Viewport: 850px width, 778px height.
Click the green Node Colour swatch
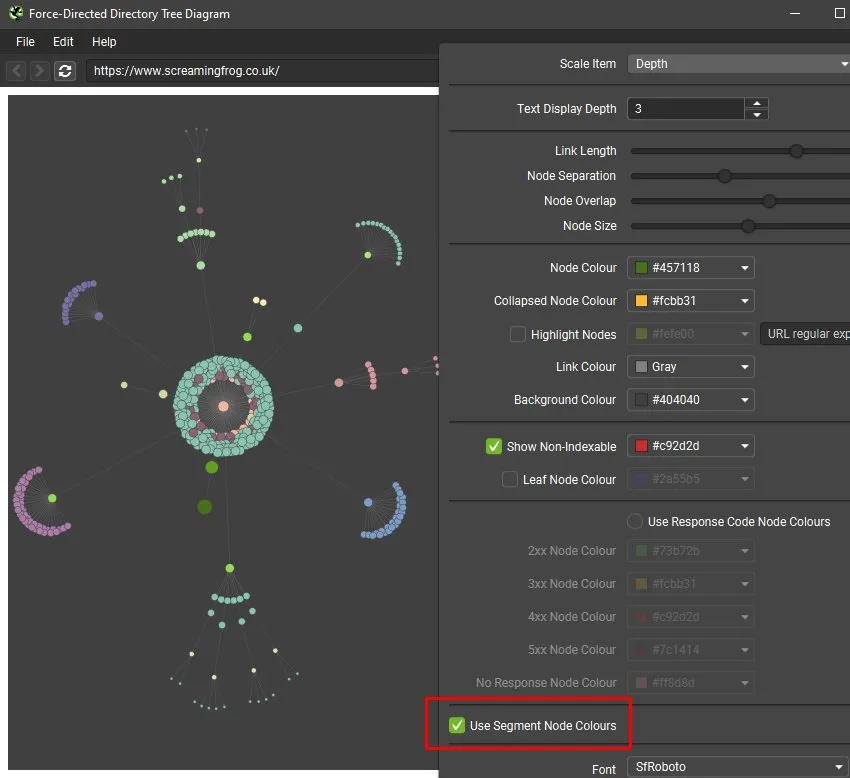click(641, 268)
